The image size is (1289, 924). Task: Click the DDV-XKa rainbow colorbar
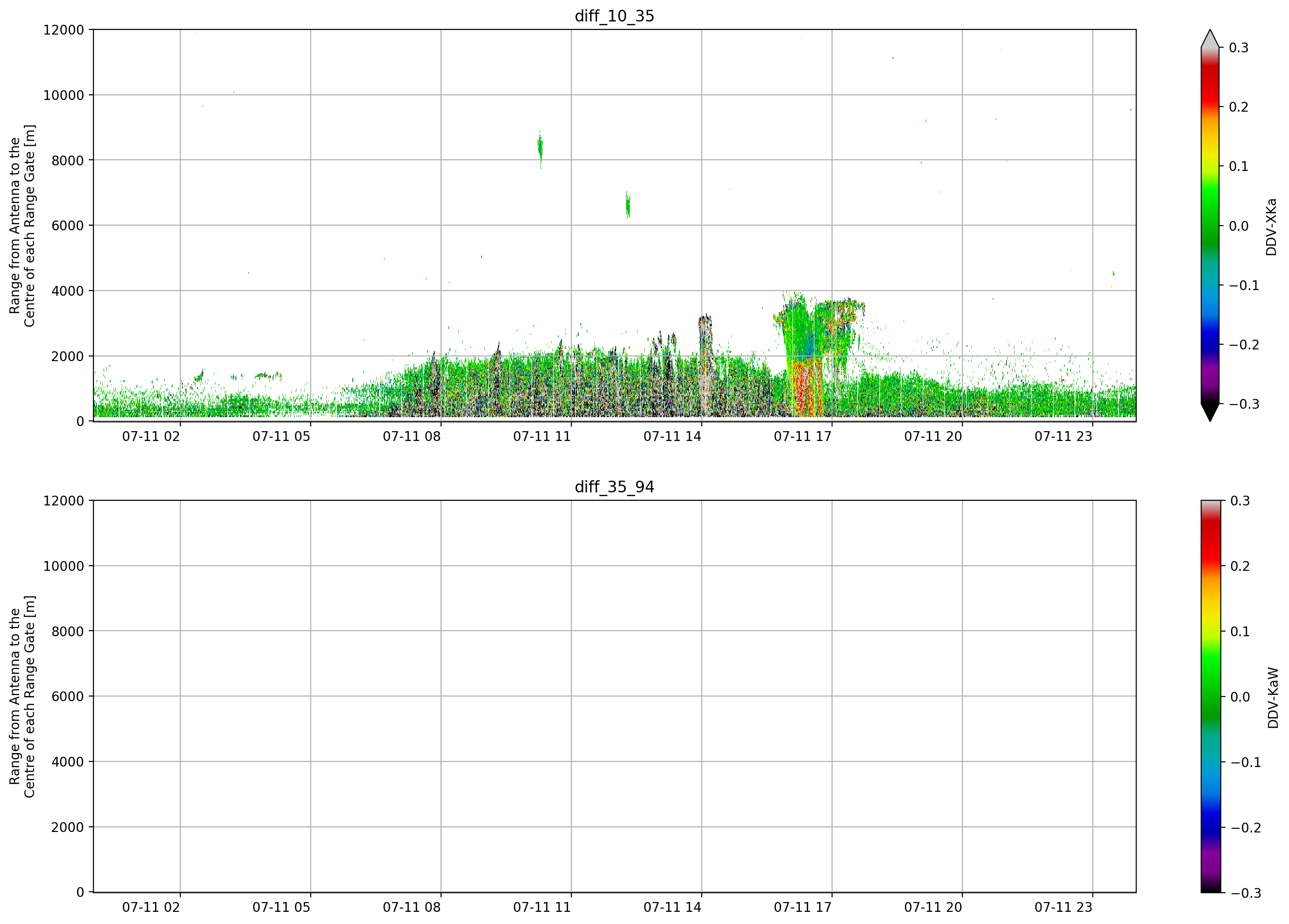1210,226
